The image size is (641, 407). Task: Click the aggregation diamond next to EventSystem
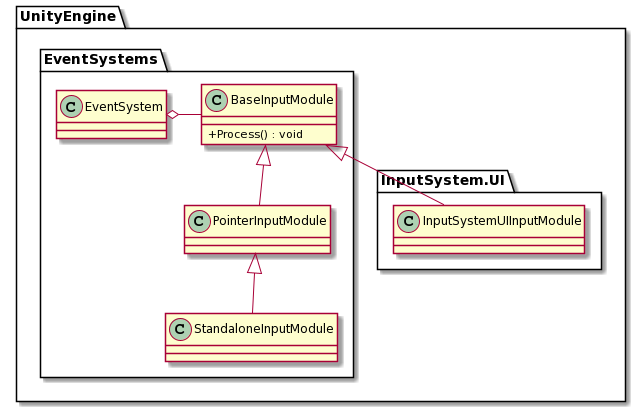[173, 114]
